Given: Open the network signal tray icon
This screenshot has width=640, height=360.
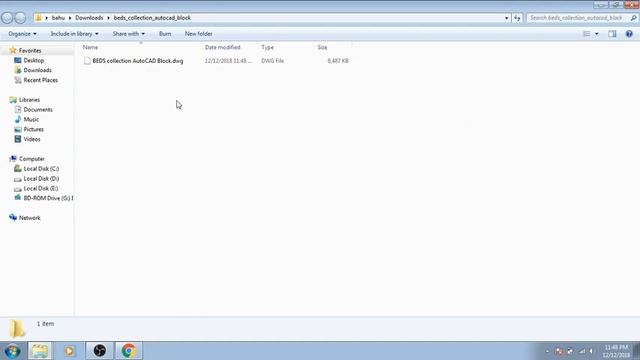Looking at the screenshot, I should click(582, 351).
